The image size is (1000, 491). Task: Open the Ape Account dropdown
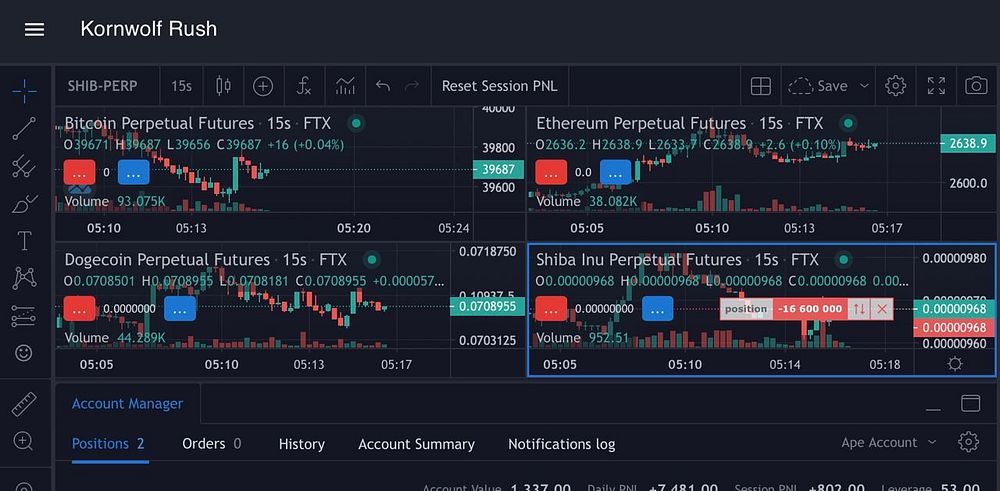click(x=888, y=442)
